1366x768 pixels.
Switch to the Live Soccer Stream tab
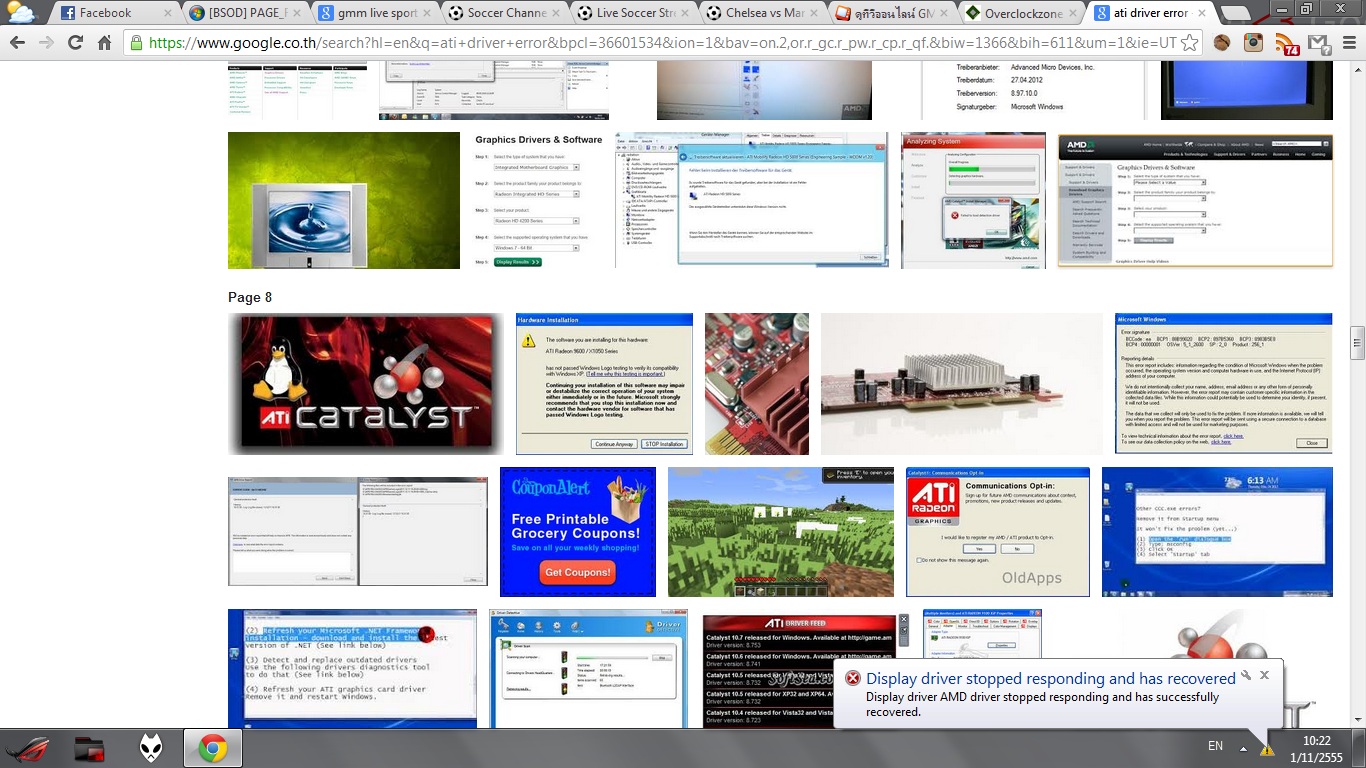point(631,13)
